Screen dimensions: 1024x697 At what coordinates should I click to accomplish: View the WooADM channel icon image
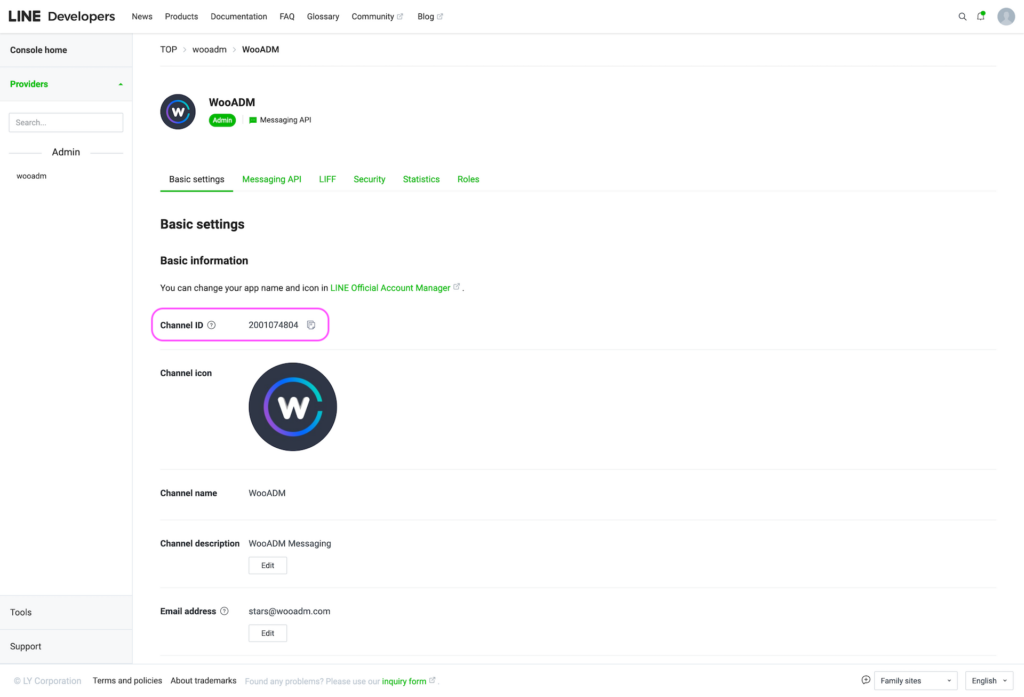click(292, 406)
